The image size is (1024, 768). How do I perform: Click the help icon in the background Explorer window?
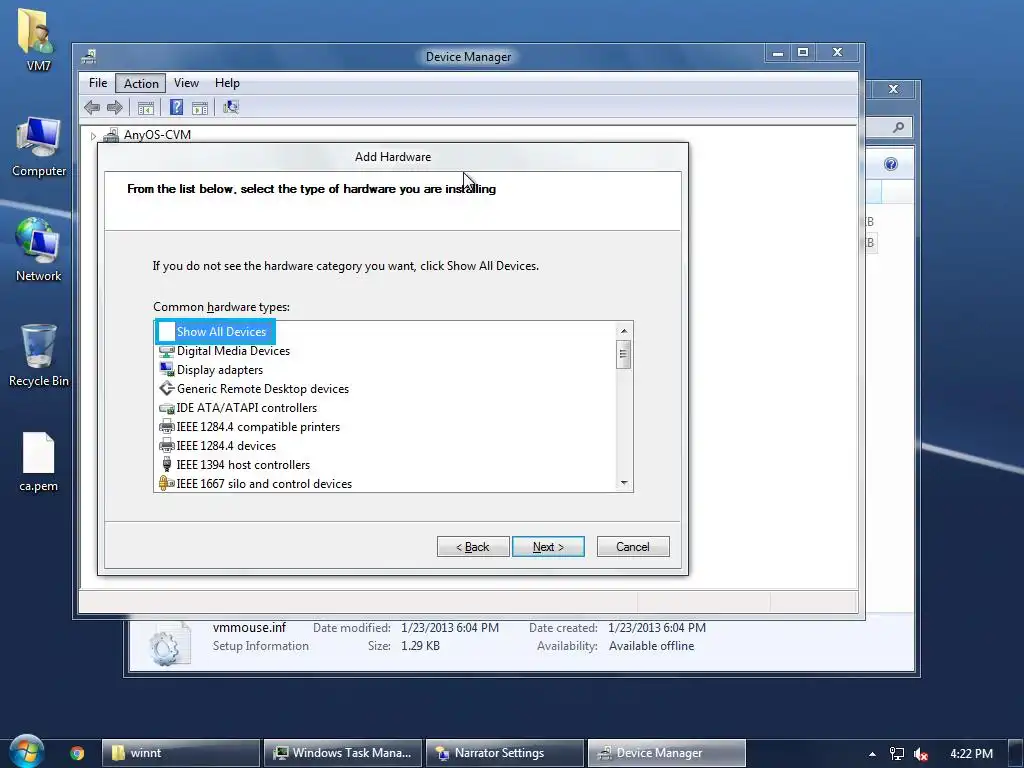[891, 164]
